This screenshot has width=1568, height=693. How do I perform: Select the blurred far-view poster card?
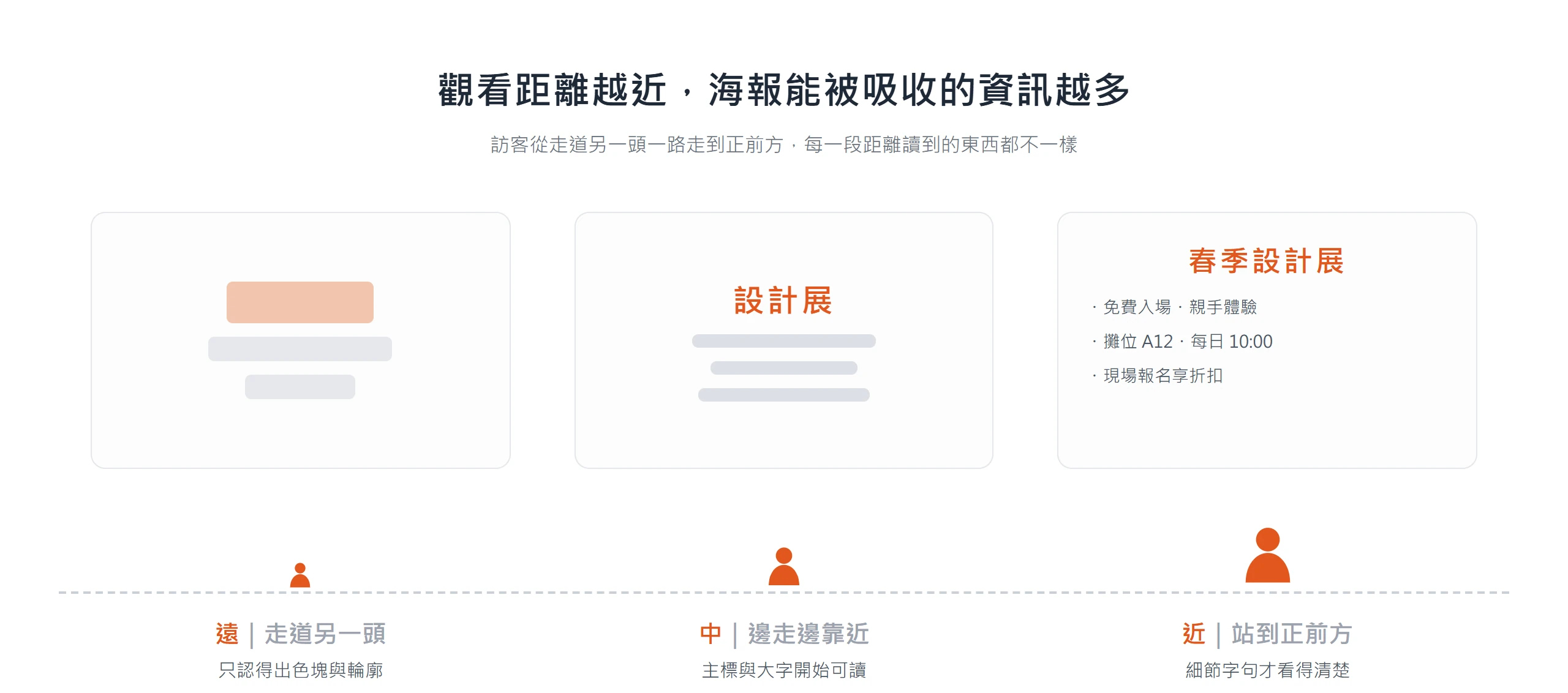(301, 340)
